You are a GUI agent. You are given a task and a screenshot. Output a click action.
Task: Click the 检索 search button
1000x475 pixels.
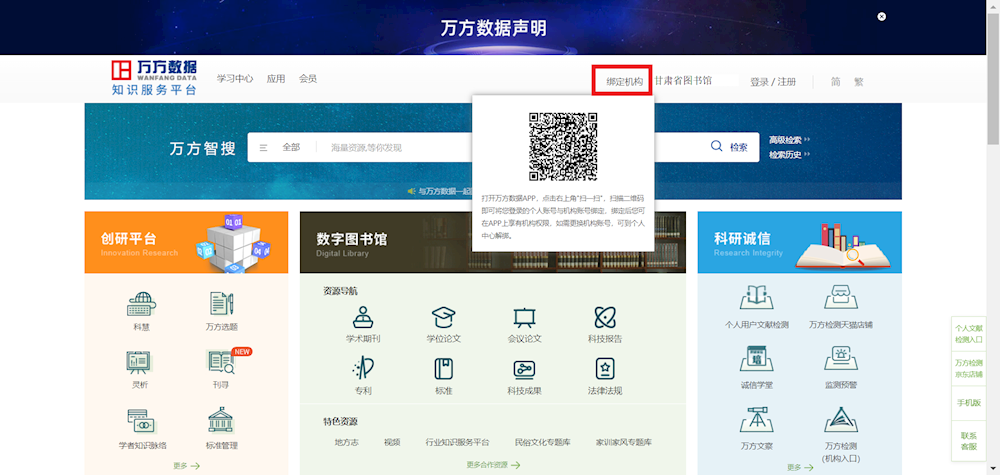pos(730,147)
